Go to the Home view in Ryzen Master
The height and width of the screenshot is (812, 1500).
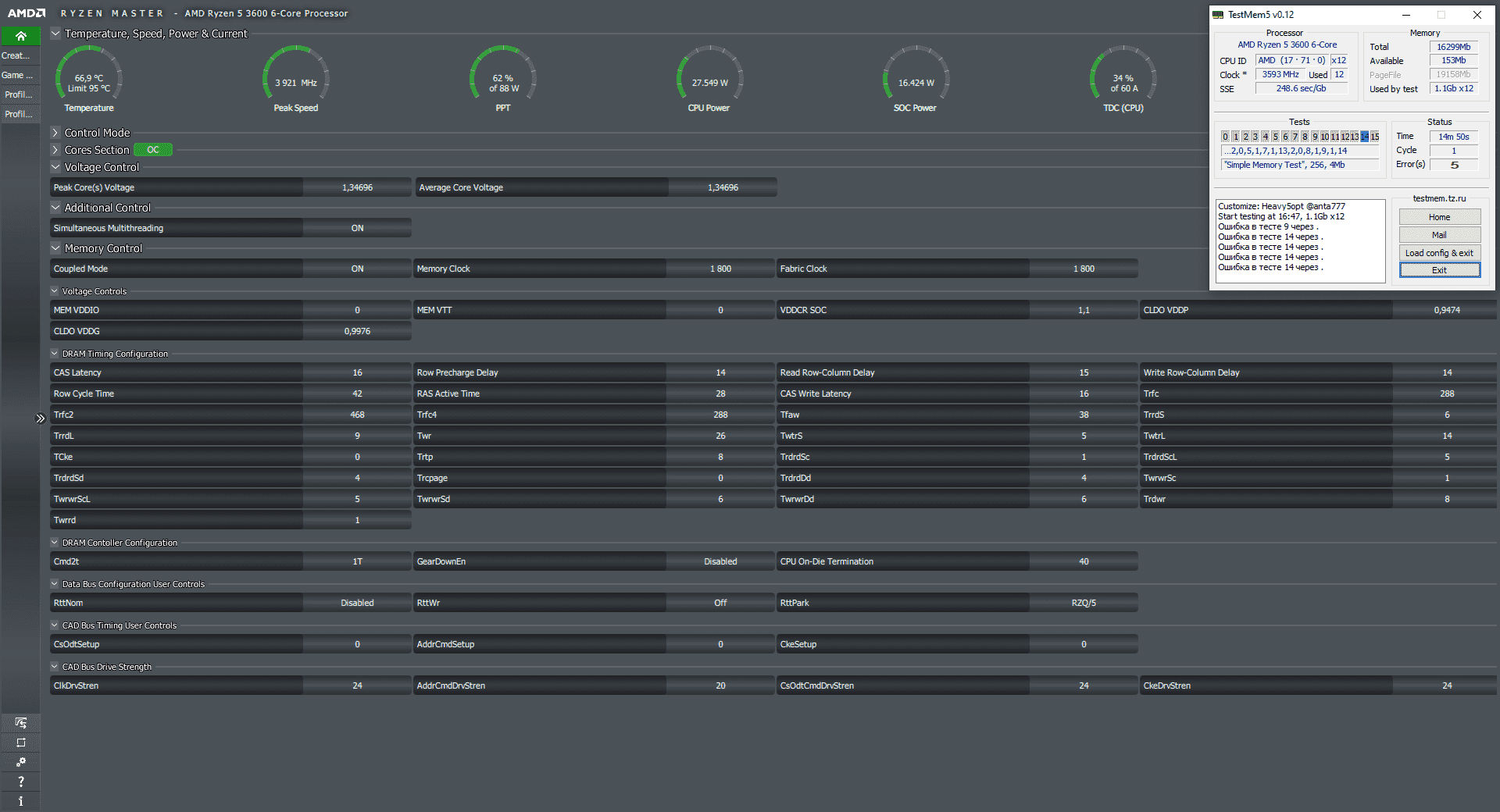tap(20, 36)
